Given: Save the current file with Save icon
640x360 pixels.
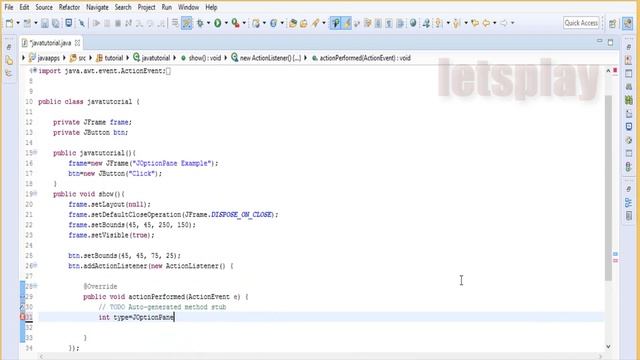Looking at the screenshot, I should pyautogui.click(x=45, y=23).
